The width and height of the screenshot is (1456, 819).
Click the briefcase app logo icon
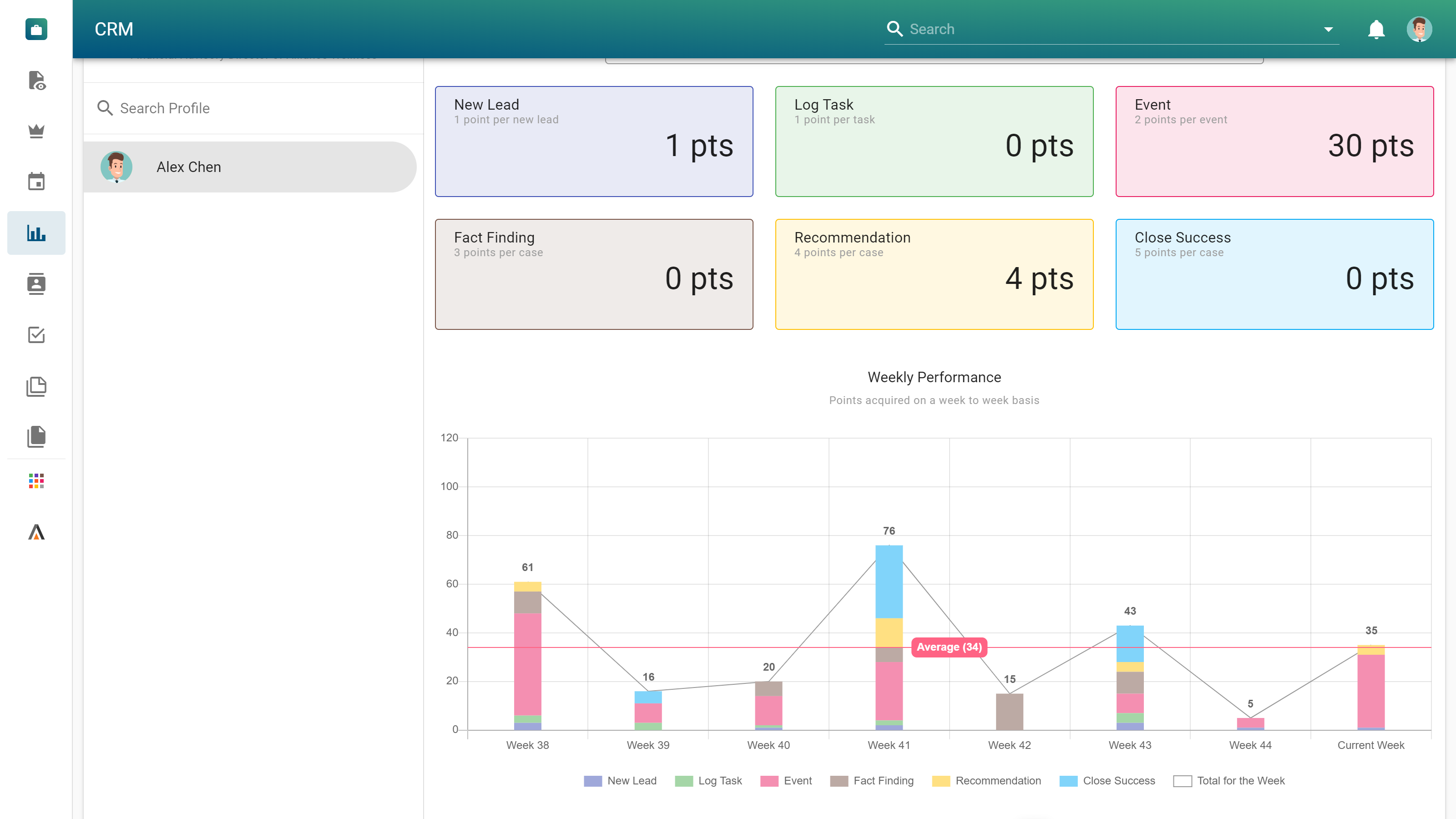(36, 30)
